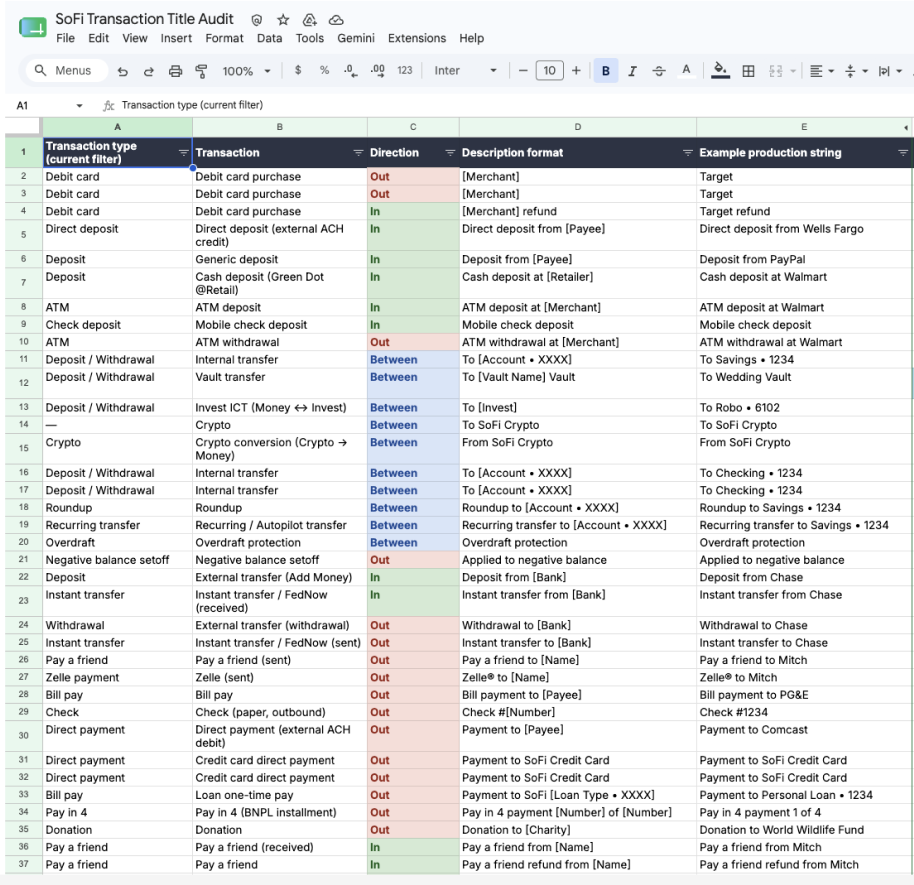The height and width of the screenshot is (885, 914).
Task: Select 'Out' cell in ATM withdrawal row
Action: (x=413, y=342)
